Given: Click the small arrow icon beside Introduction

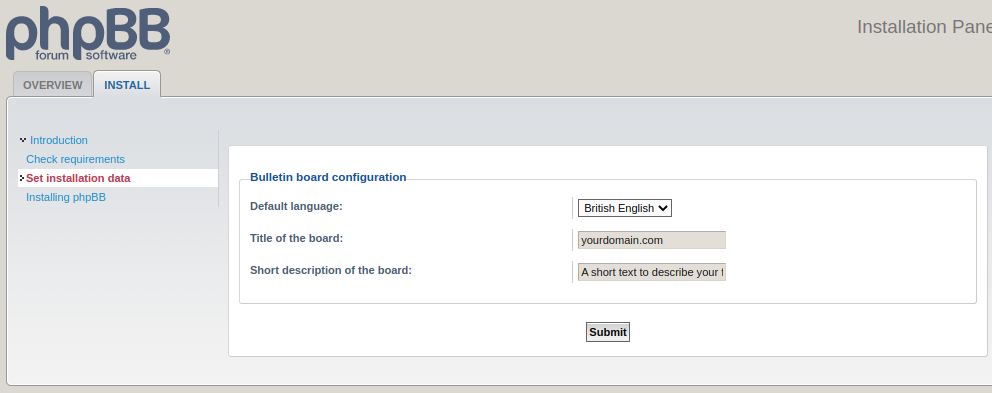Looking at the screenshot, I should pos(23,140).
